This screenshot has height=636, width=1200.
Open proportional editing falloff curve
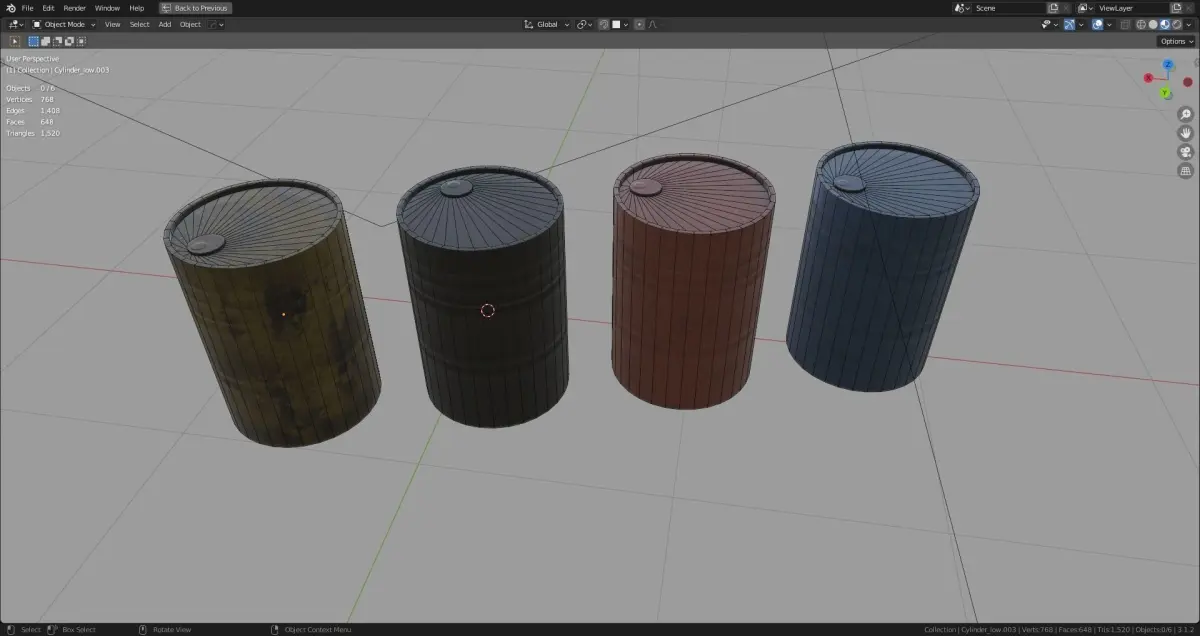[x=652, y=24]
